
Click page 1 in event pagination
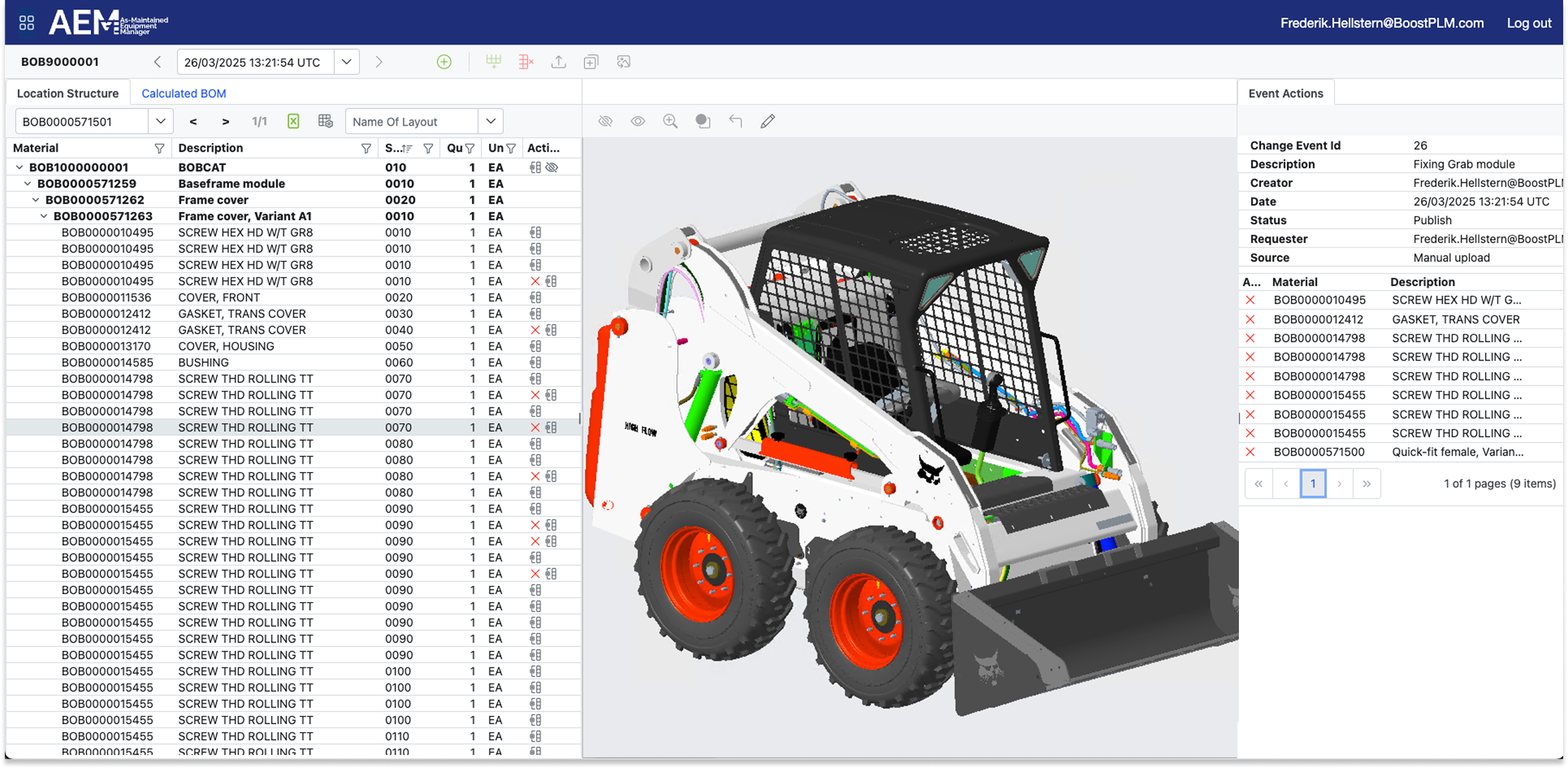[x=1312, y=484]
